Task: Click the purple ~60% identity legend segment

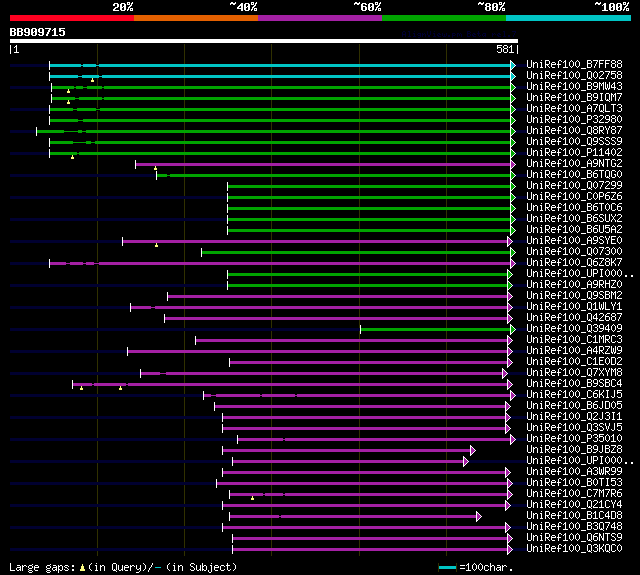Action: click(x=320, y=18)
